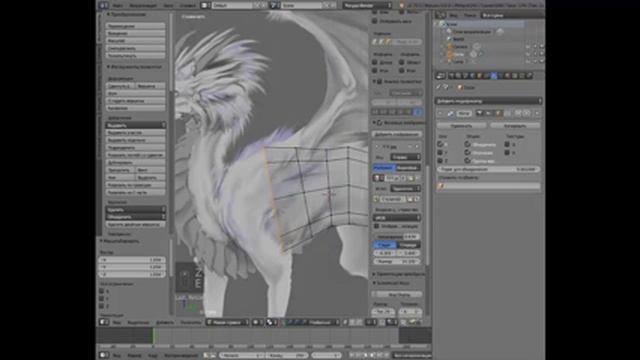Open the Extrude dropdown in the tool shelf

(136, 125)
